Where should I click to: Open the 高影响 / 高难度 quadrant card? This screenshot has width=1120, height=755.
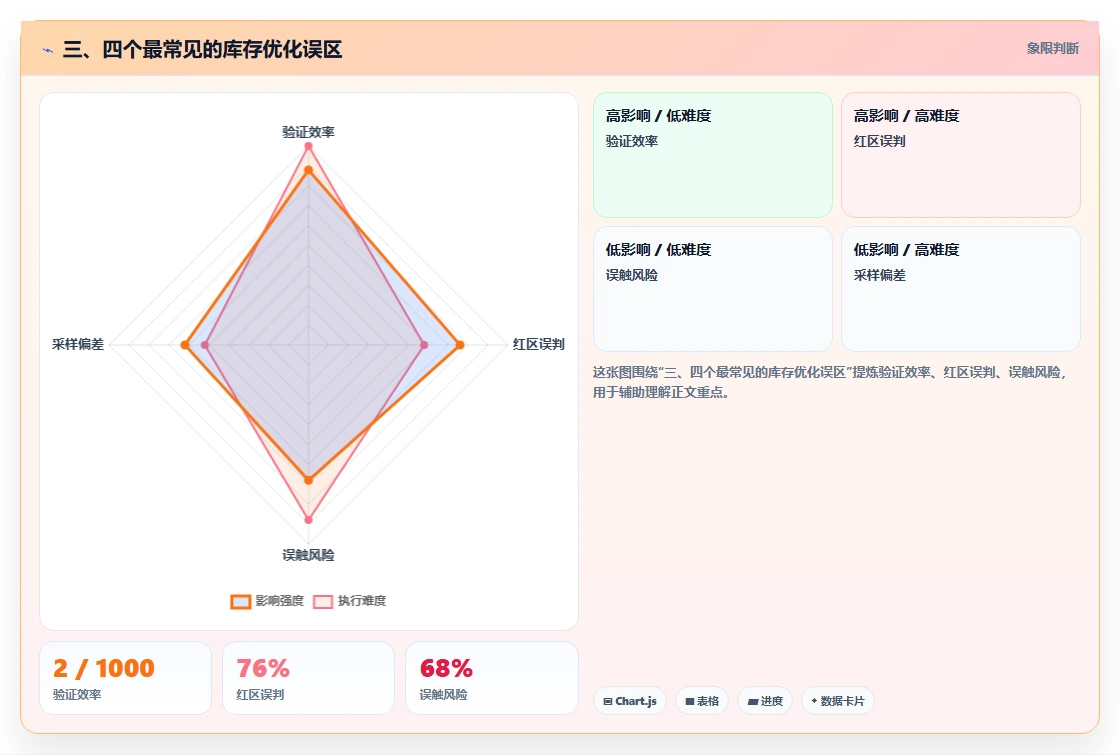pyautogui.click(x=961, y=155)
